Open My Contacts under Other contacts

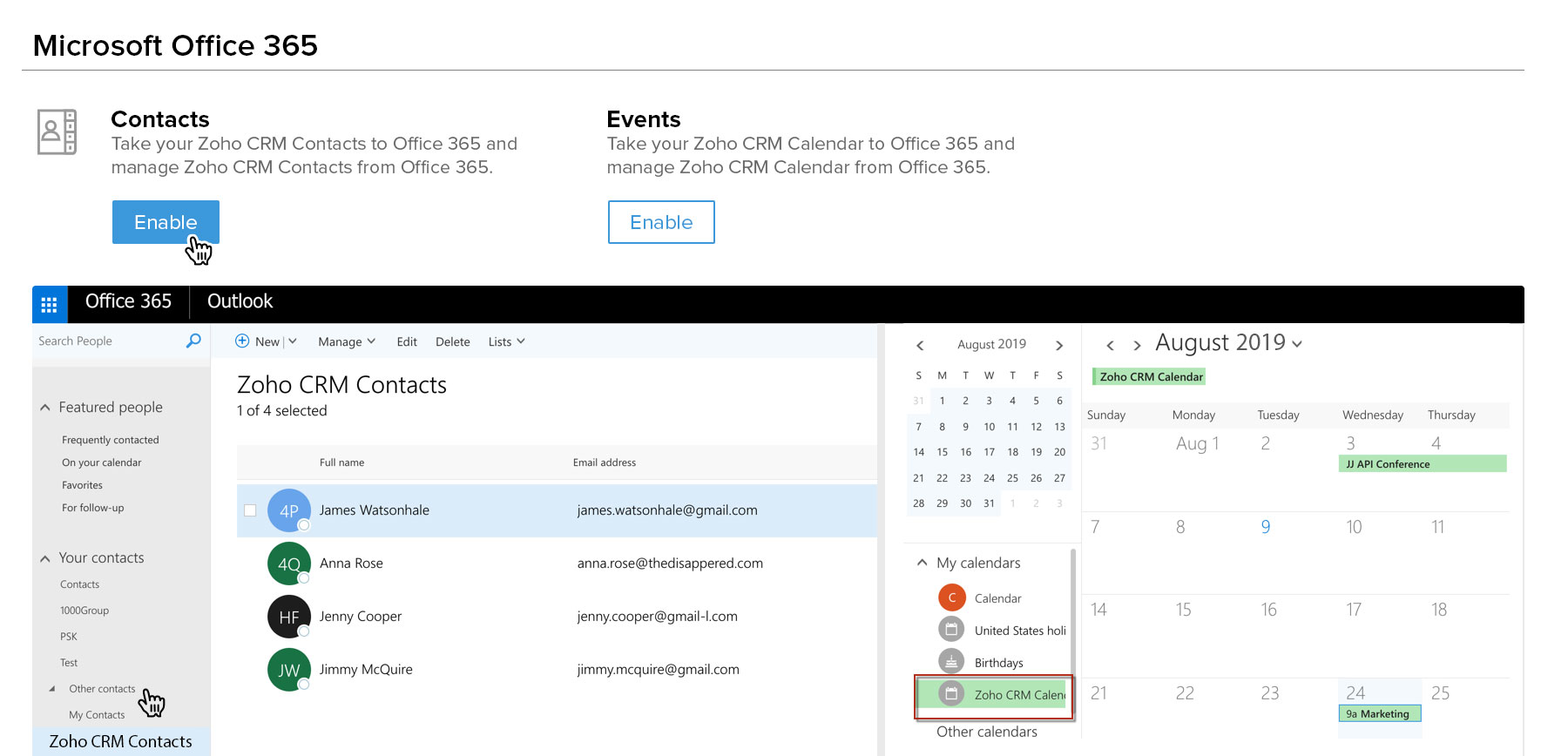point(97,715)
